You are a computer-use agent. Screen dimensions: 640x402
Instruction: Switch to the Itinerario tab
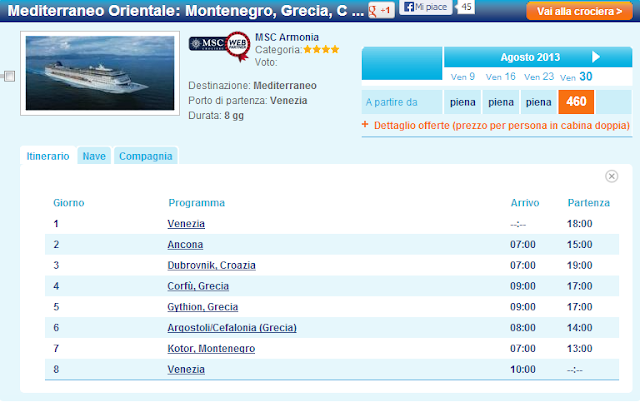(x=48, y=156)
